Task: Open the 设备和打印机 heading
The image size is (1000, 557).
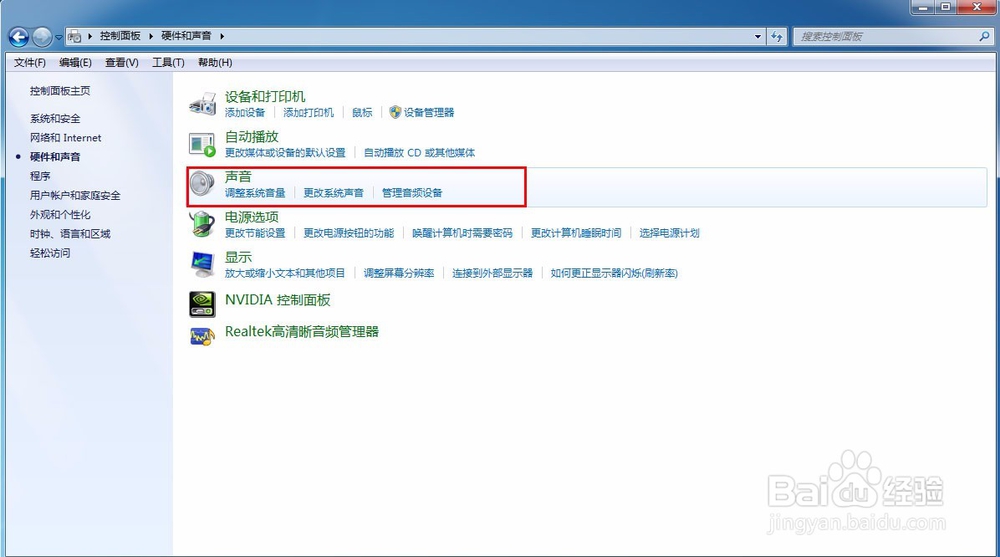Action: pyautogui.click(x=265, y=96)
